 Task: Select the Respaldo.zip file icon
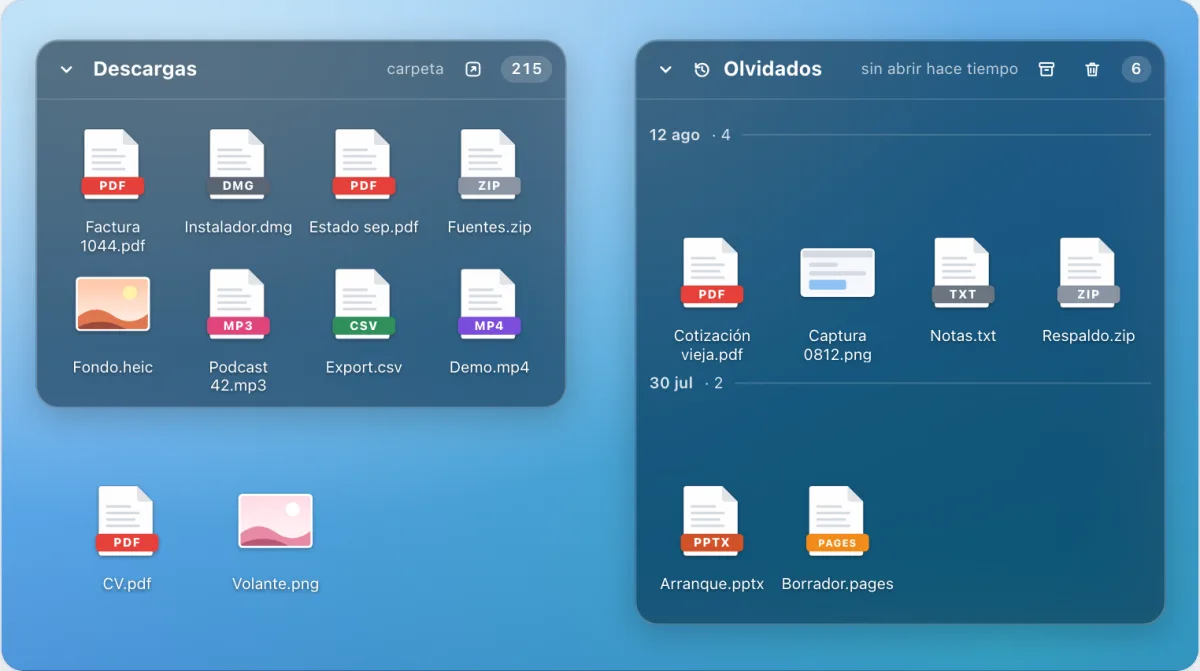click(x=1088, y=274)
